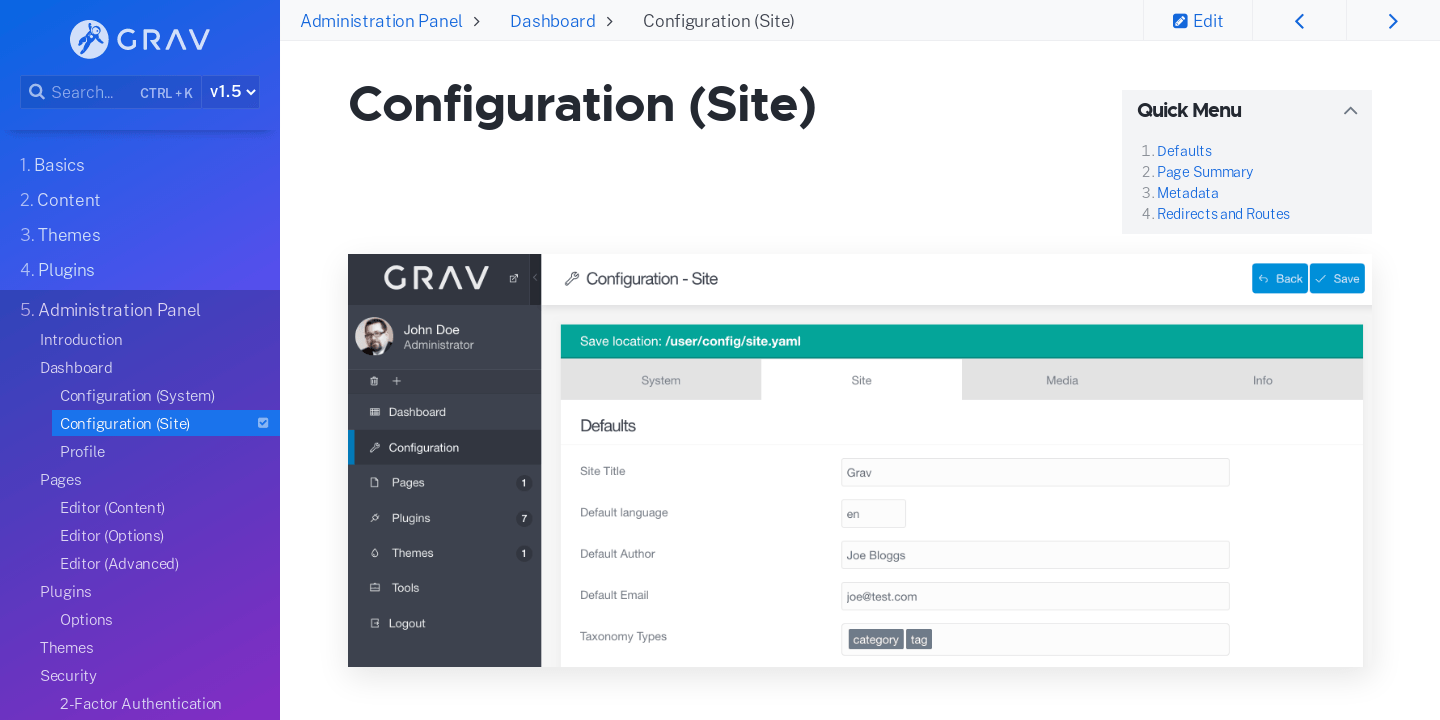Go to next page with right arrow
Screen dimensions: 1440x720
[1393, 20]
